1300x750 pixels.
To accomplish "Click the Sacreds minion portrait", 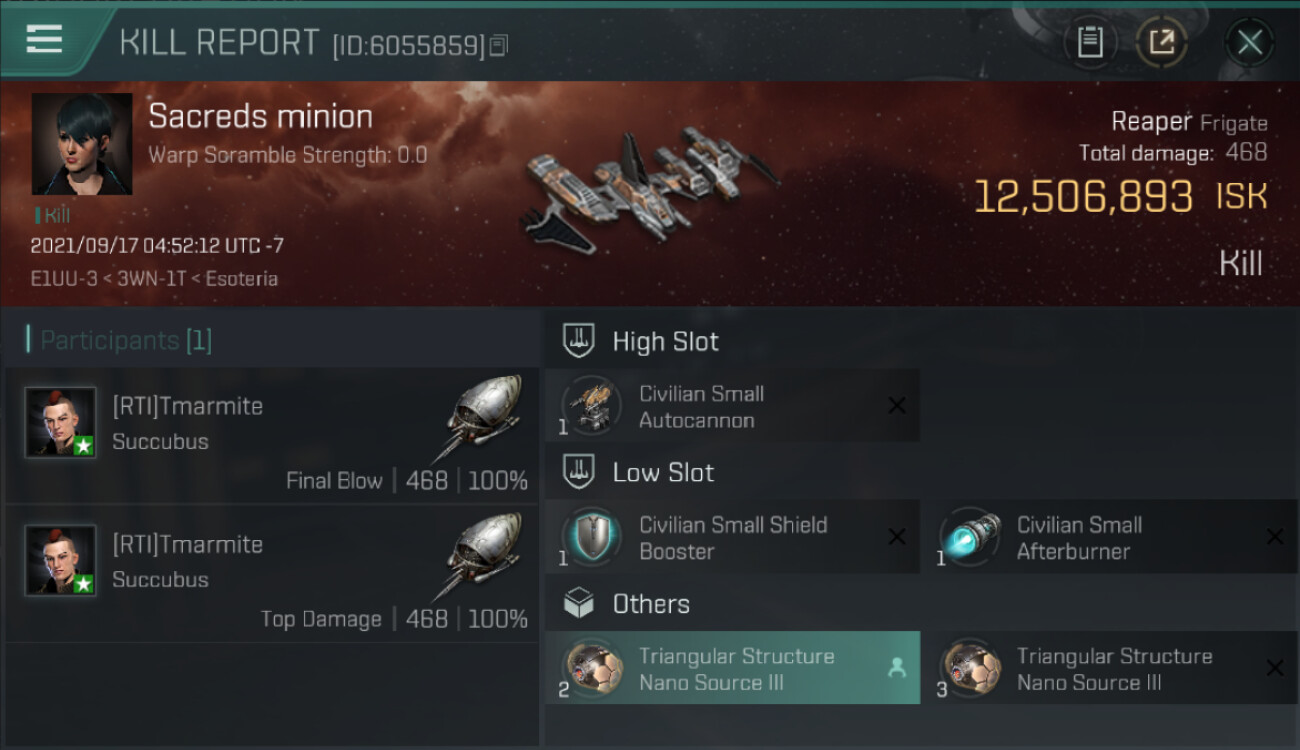I will (82, 144).
